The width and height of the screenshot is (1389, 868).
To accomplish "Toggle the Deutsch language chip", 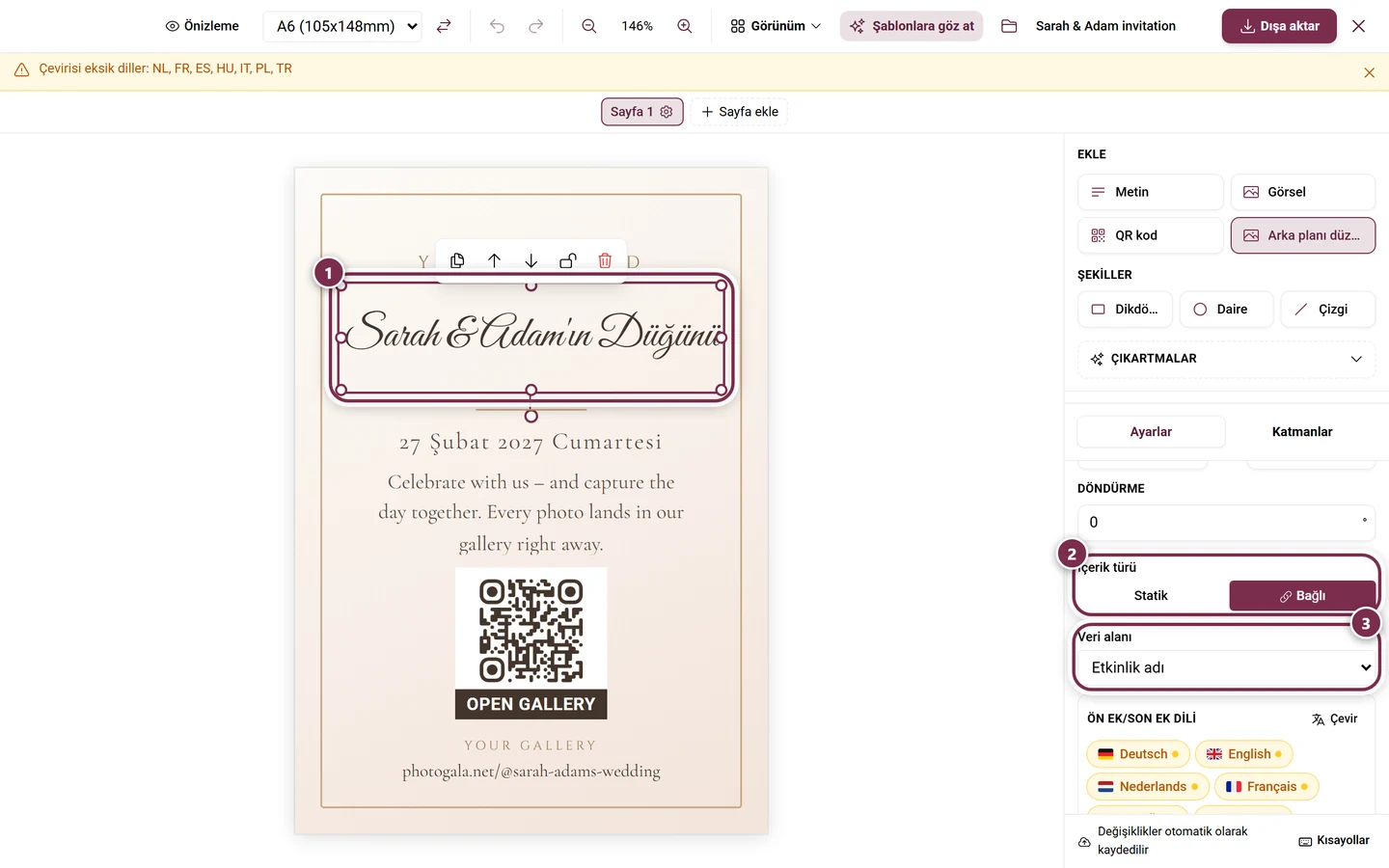I will coord(1138,754).
